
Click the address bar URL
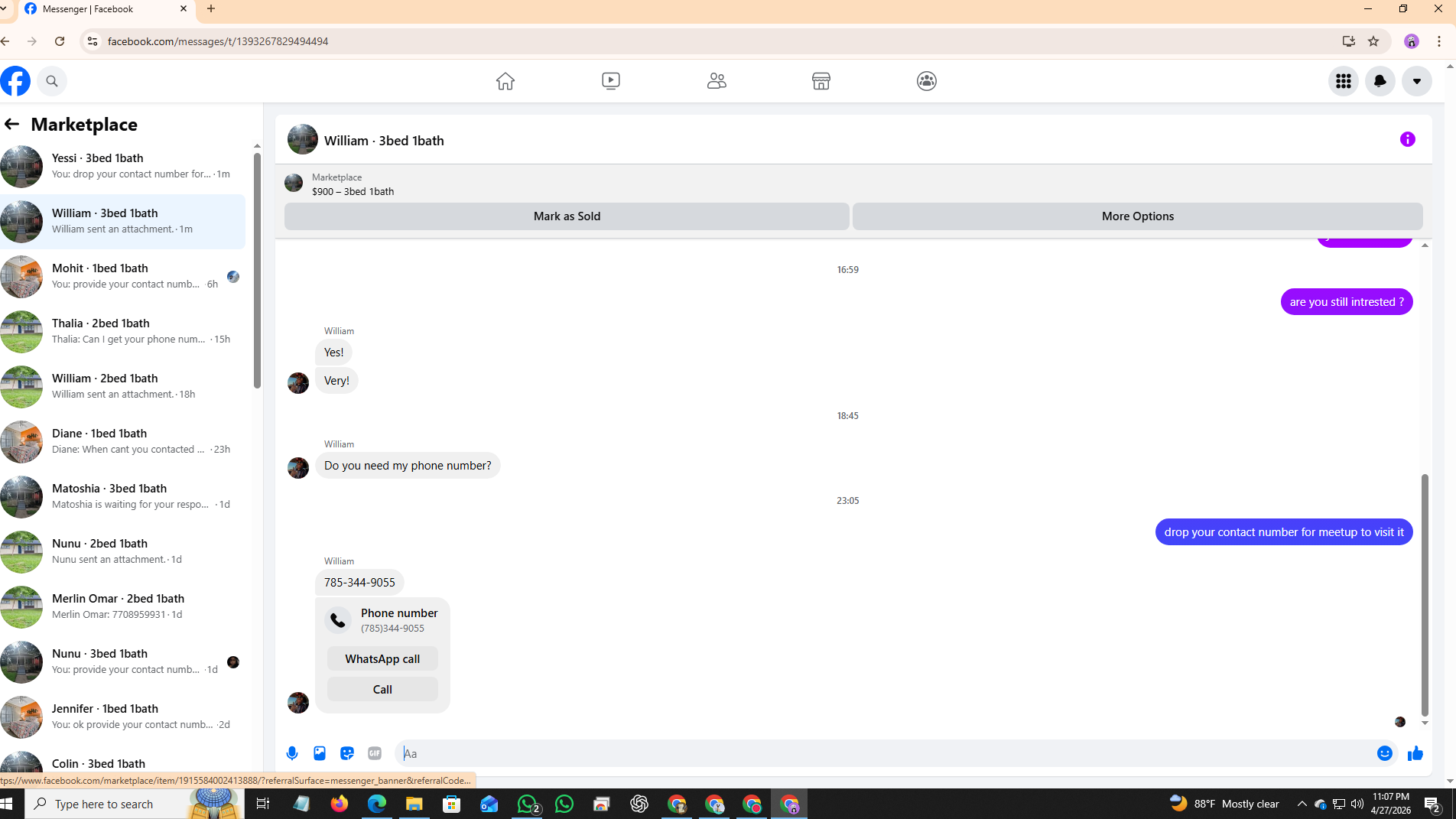218,41
